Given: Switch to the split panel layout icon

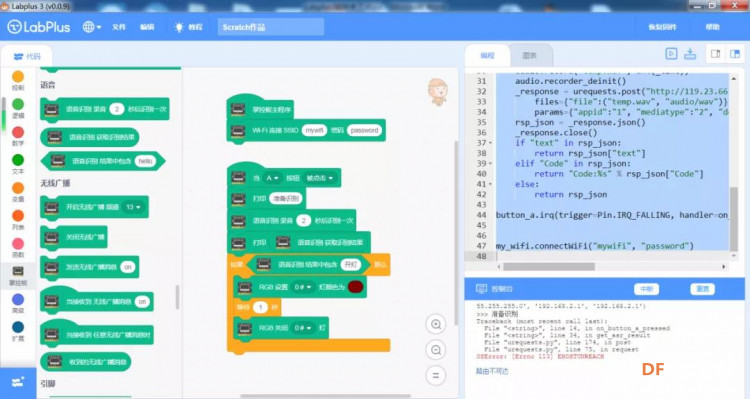Looking at the screenshot, I should 735,54.
